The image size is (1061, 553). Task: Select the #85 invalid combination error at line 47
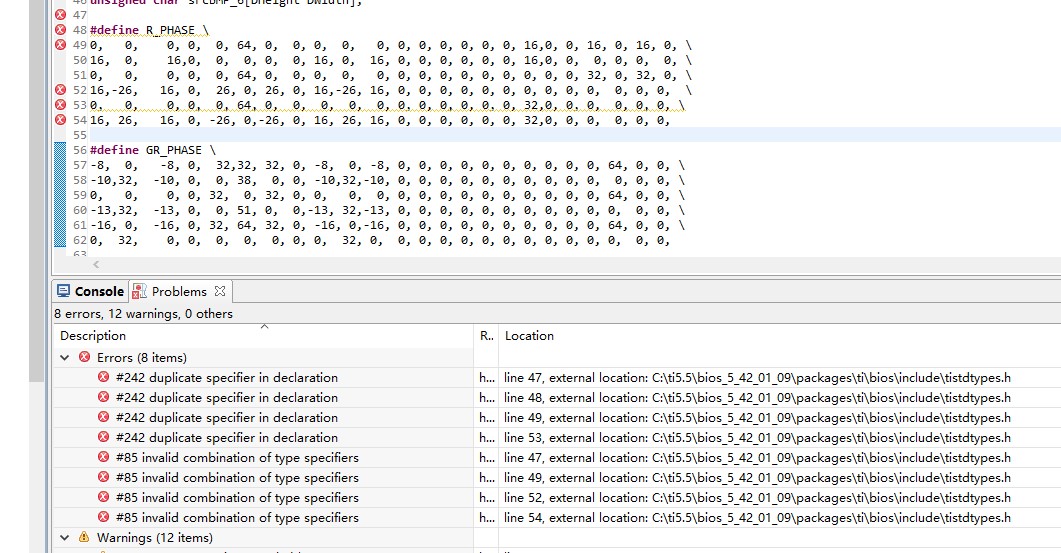tap(557, 458)
